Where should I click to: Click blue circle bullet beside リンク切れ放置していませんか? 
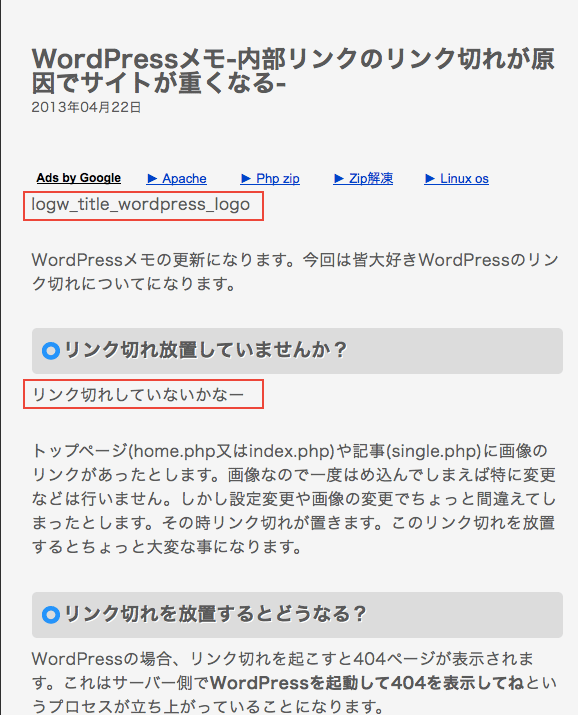tap(51, 351)
